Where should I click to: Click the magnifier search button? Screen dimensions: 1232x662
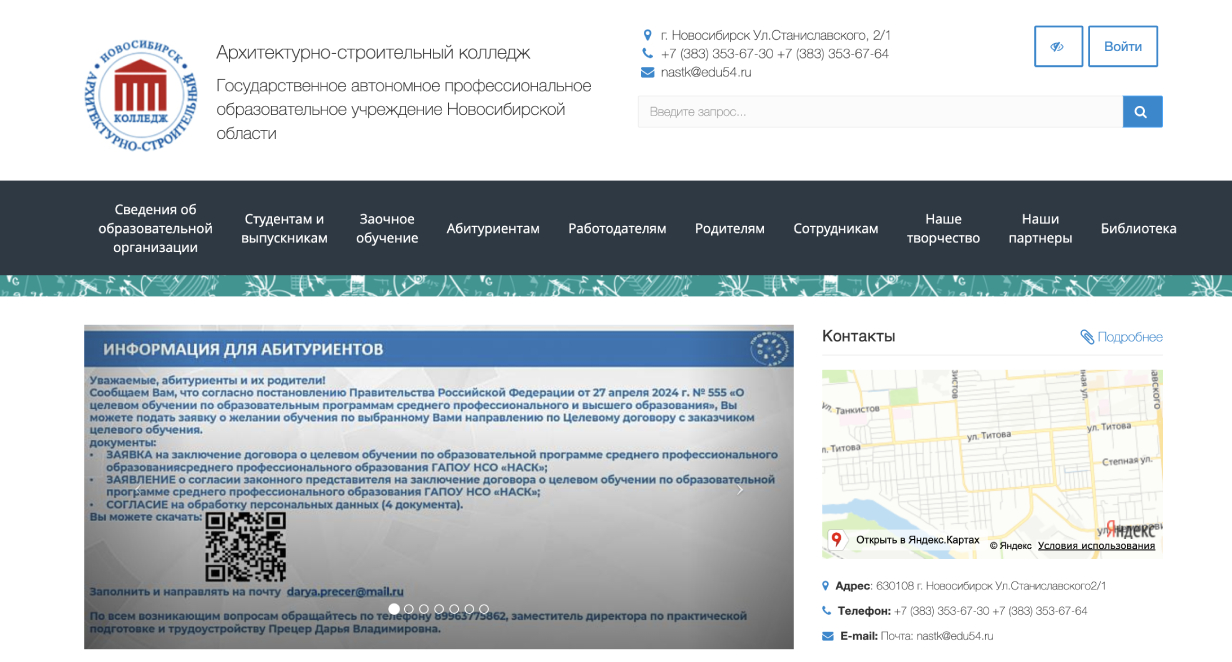point(1142,111)
